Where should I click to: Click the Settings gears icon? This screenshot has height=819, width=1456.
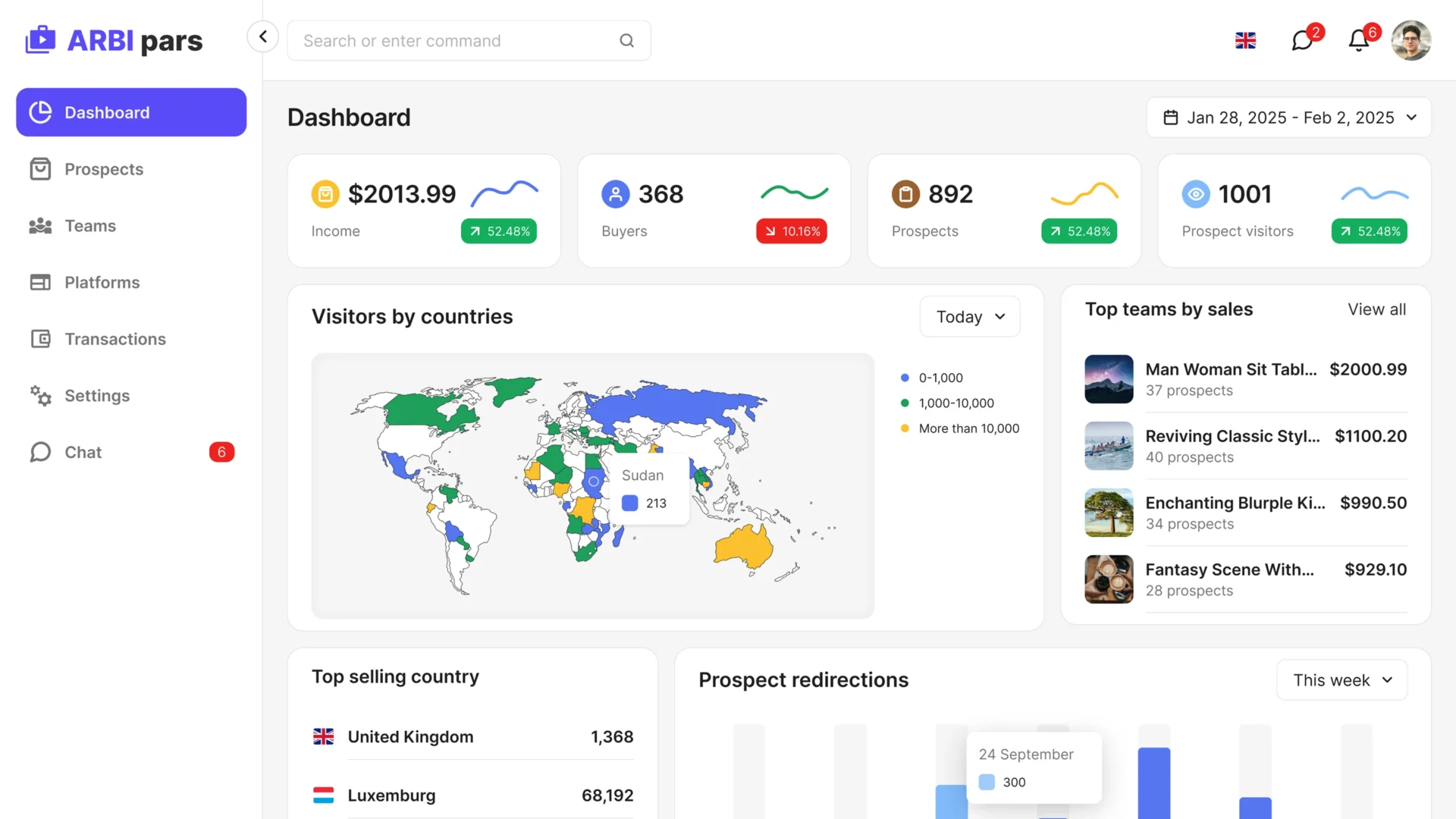(40, 395)
